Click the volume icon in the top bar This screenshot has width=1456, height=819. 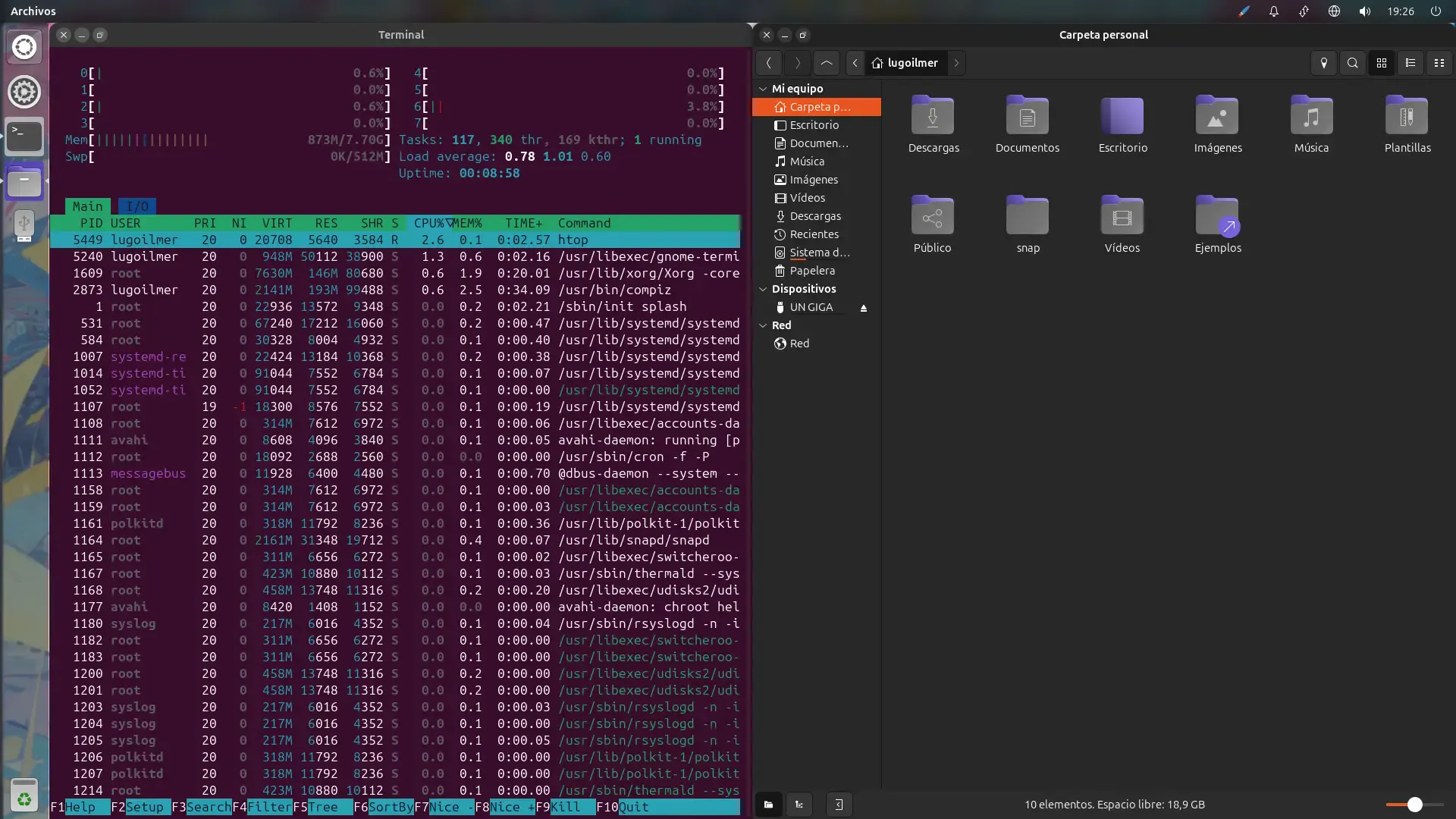1363,11
